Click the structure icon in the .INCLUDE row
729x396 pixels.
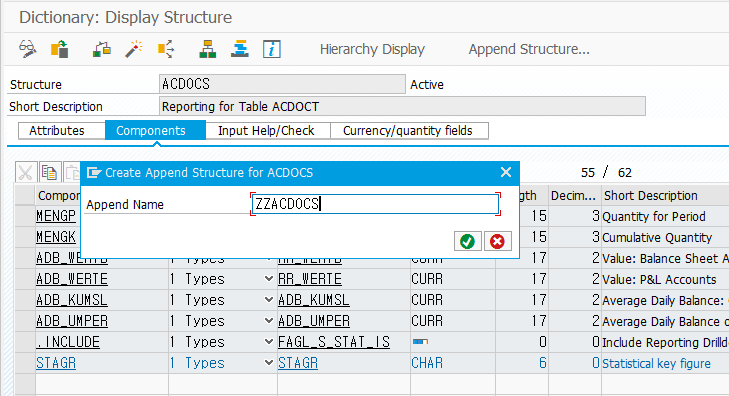click(x=420, y=342)
